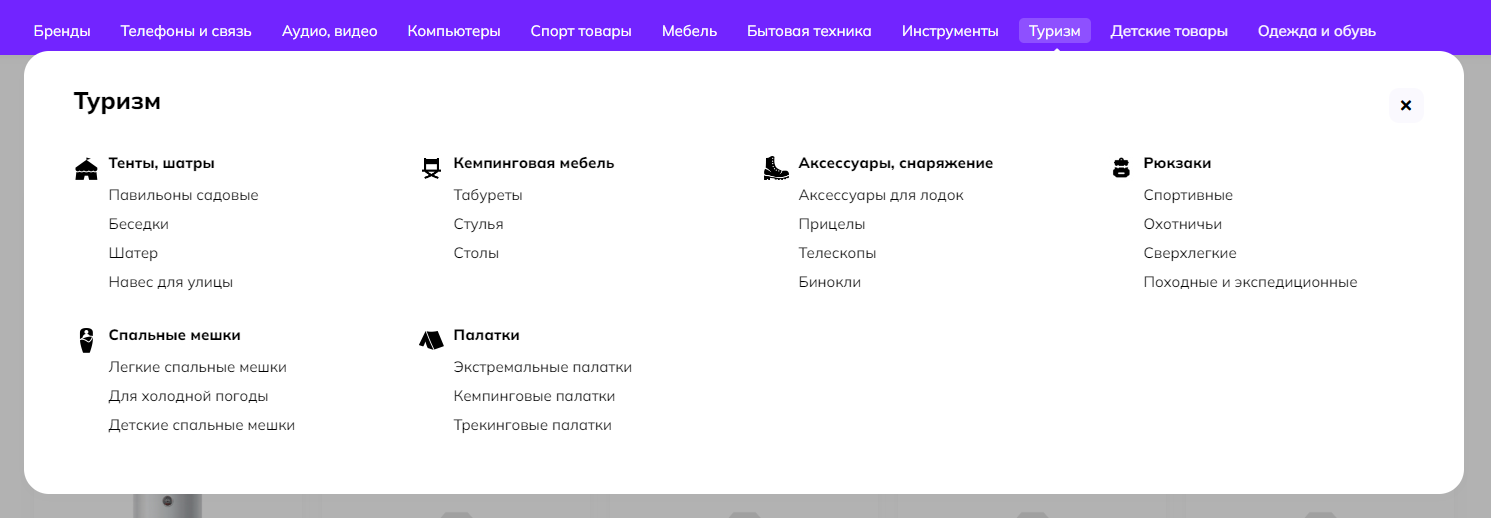Open the Павильоны садовые subcategory
Image resolution: width=1491 pixels, height=518 pixels.
[x=183, y=195]
